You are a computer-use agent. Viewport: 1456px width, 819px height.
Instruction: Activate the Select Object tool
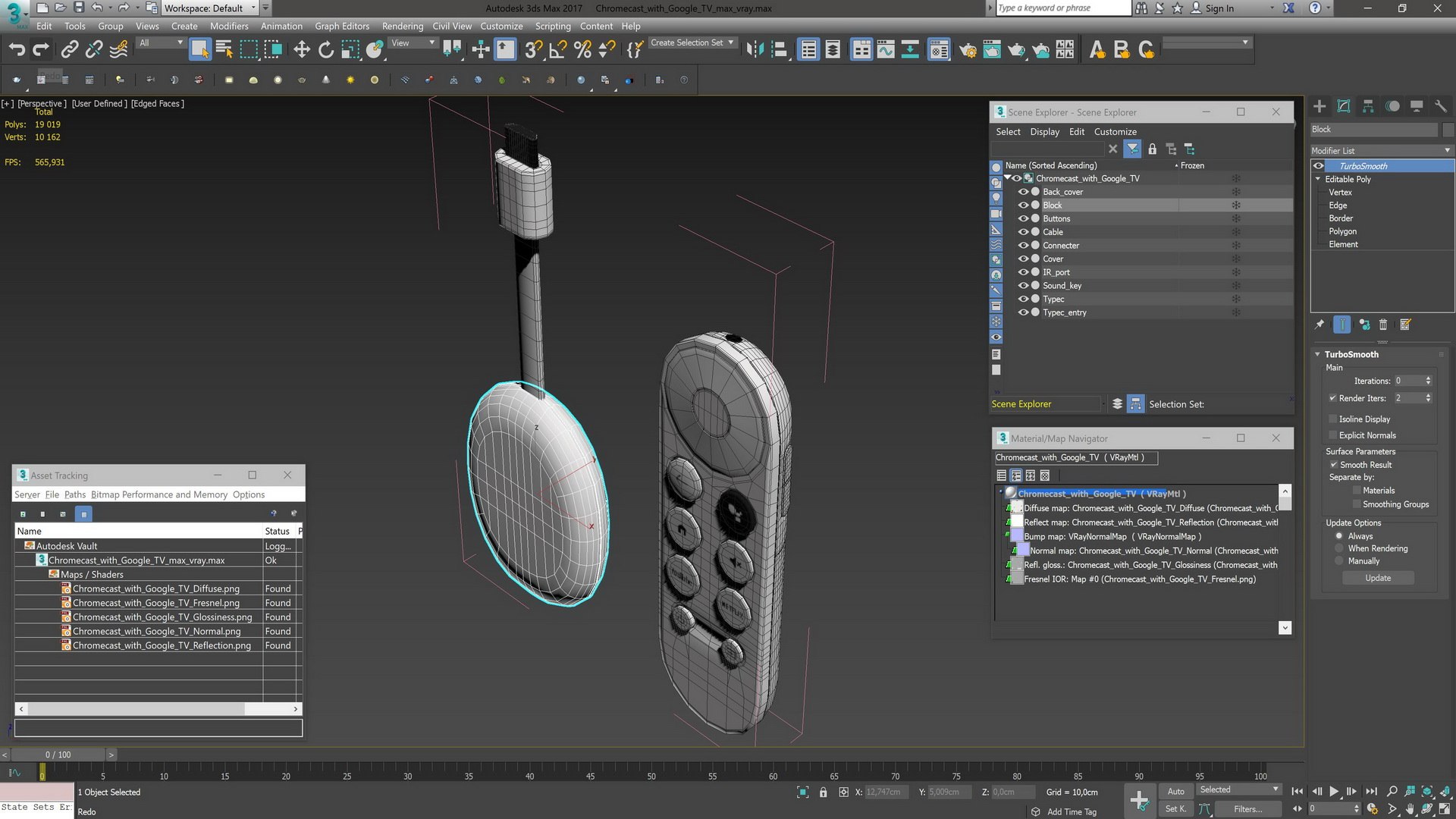tap(199, 50)
